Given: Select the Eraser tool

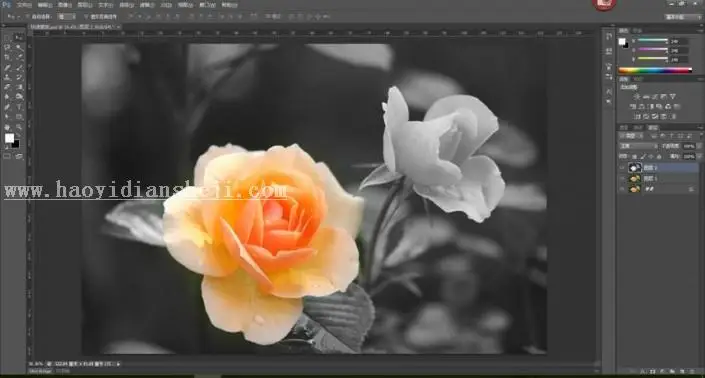Looking at the screenshot, I should (7, 87).
